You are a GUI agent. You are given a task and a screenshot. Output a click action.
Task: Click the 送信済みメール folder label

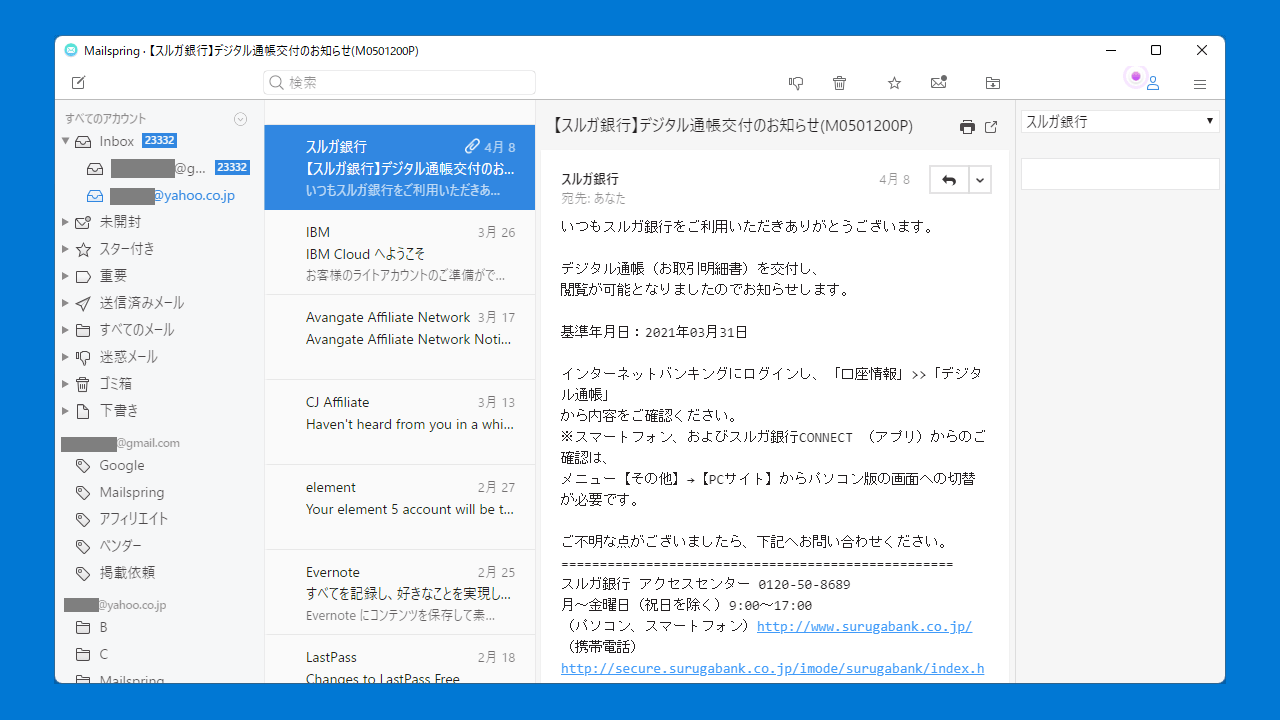tap(141, 303)
